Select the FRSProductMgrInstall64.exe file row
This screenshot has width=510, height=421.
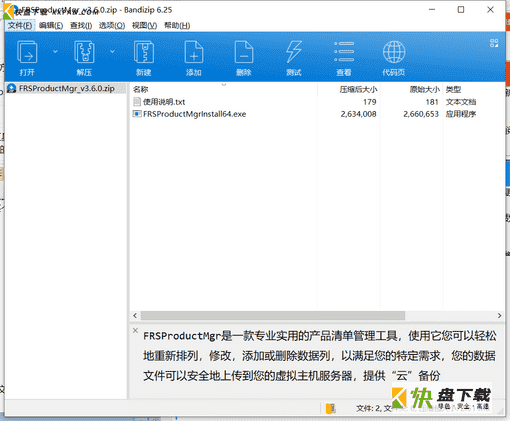click(317, 114)
